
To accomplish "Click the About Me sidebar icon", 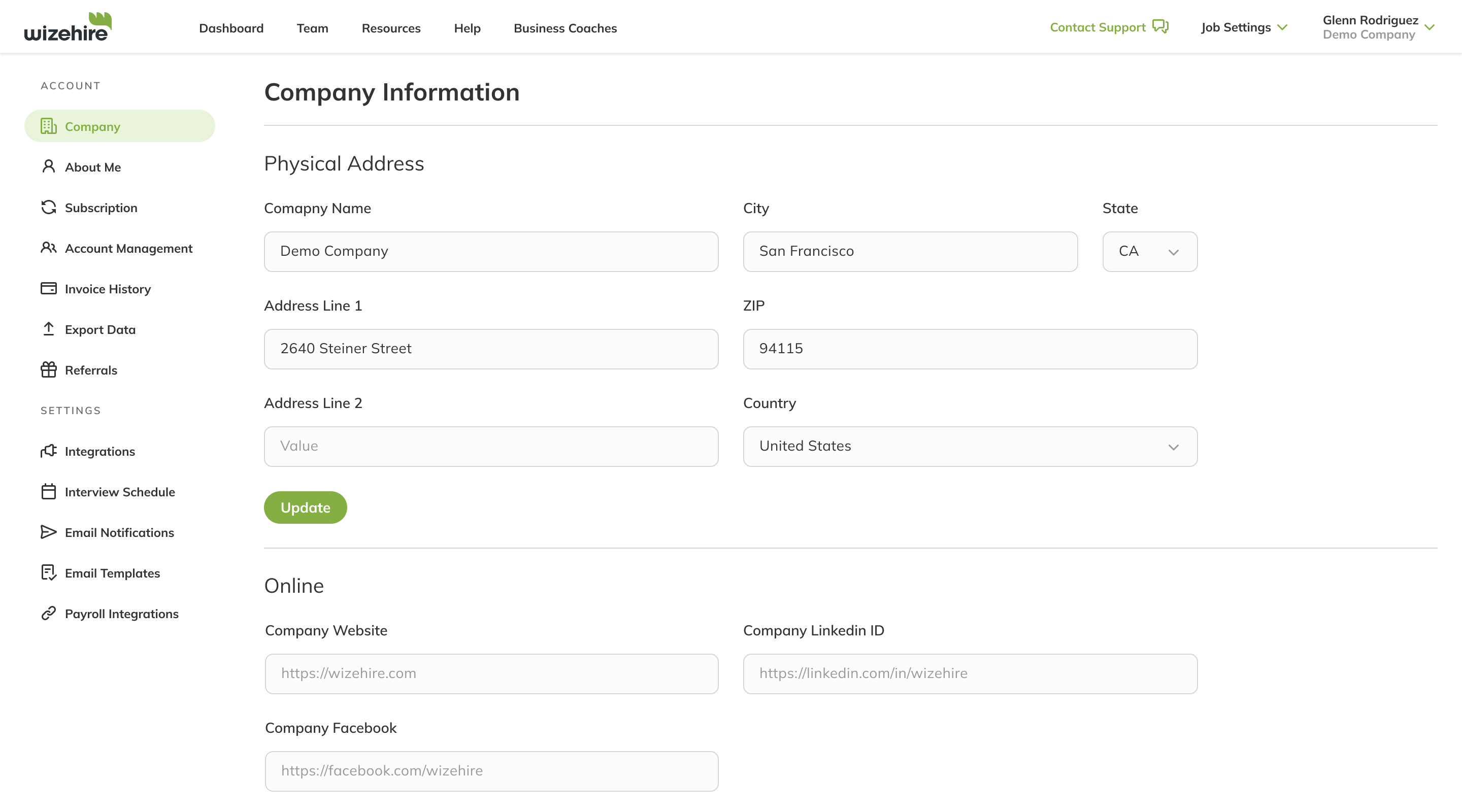I will [x=48, y=166].
